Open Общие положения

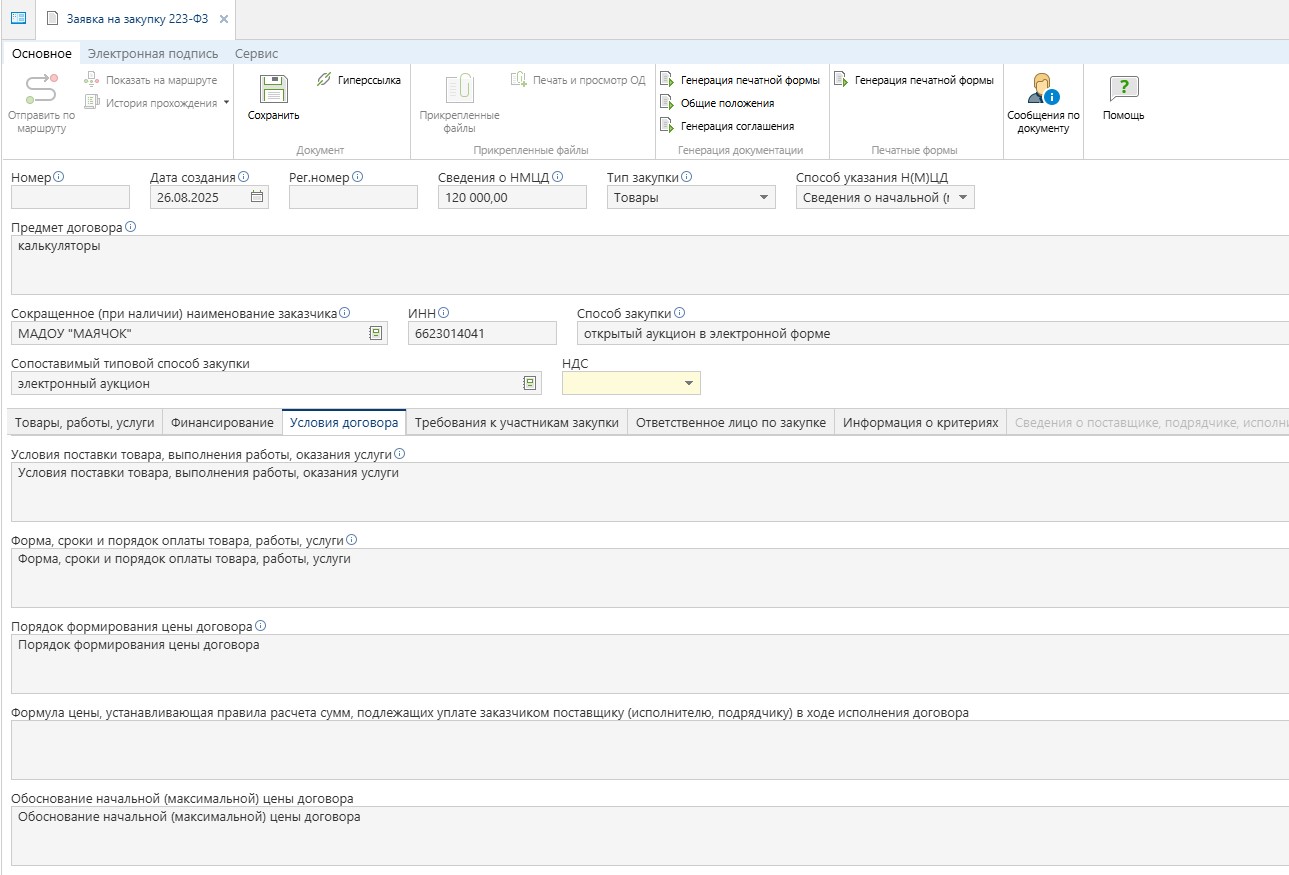pyautogui.click(x=717, y=103)
